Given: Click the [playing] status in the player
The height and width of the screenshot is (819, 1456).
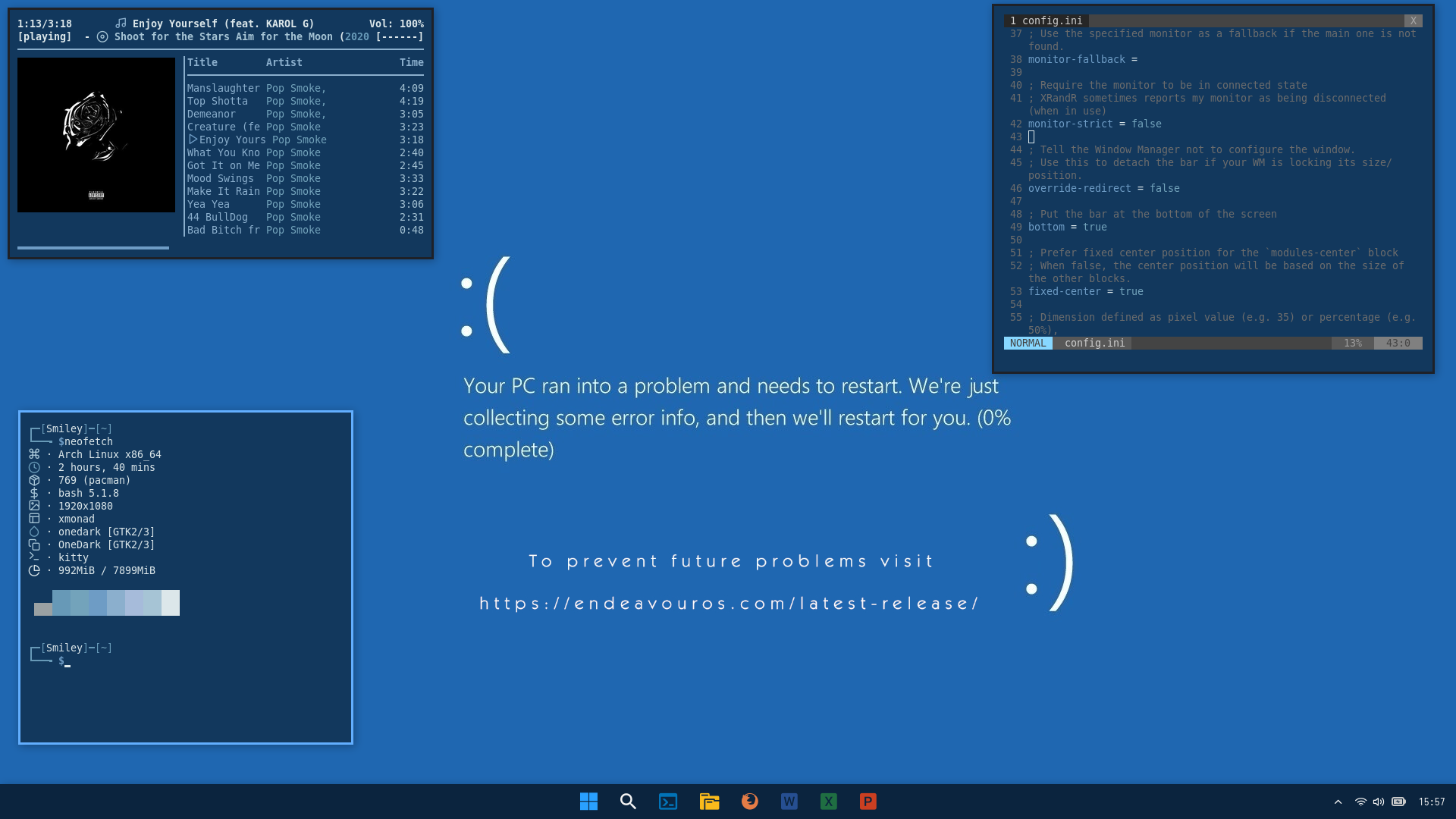Looking at the screenshot, I should [45, 37].
